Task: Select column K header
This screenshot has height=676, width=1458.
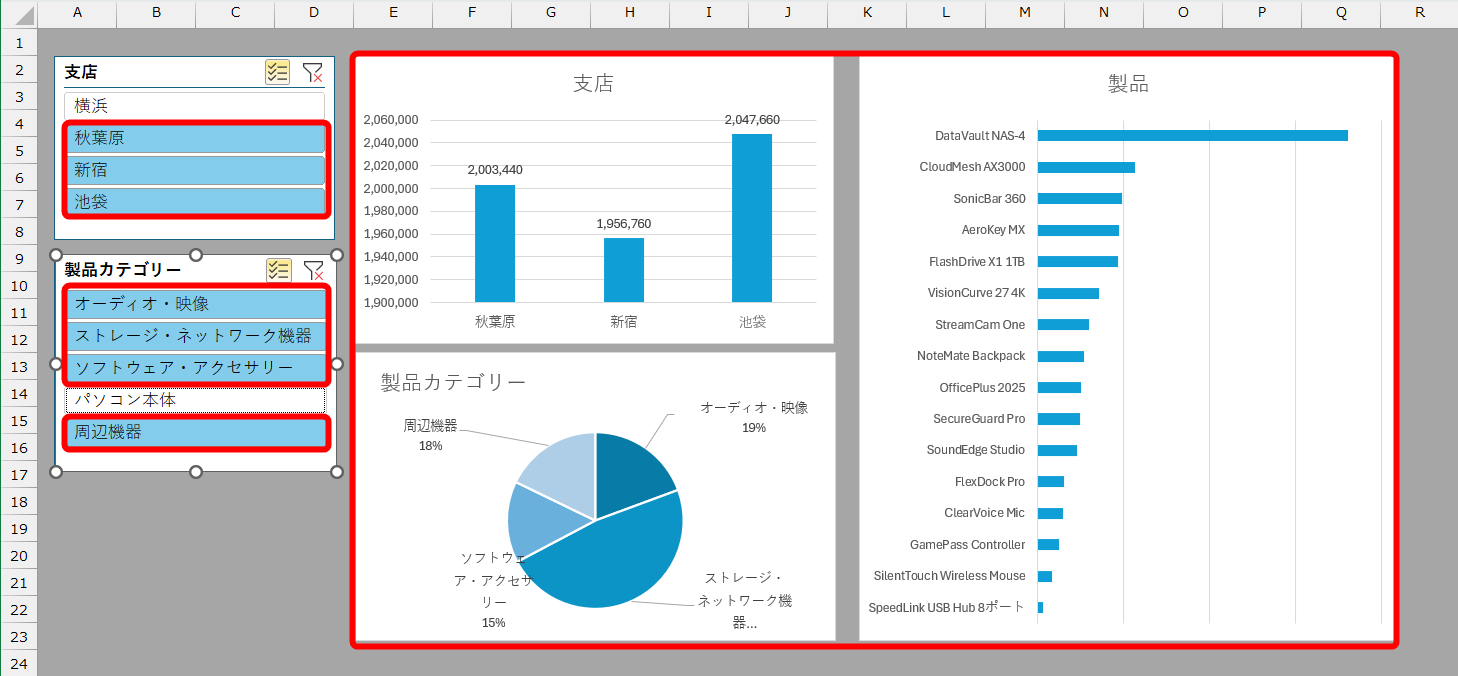Action: [x=867, y=13]
